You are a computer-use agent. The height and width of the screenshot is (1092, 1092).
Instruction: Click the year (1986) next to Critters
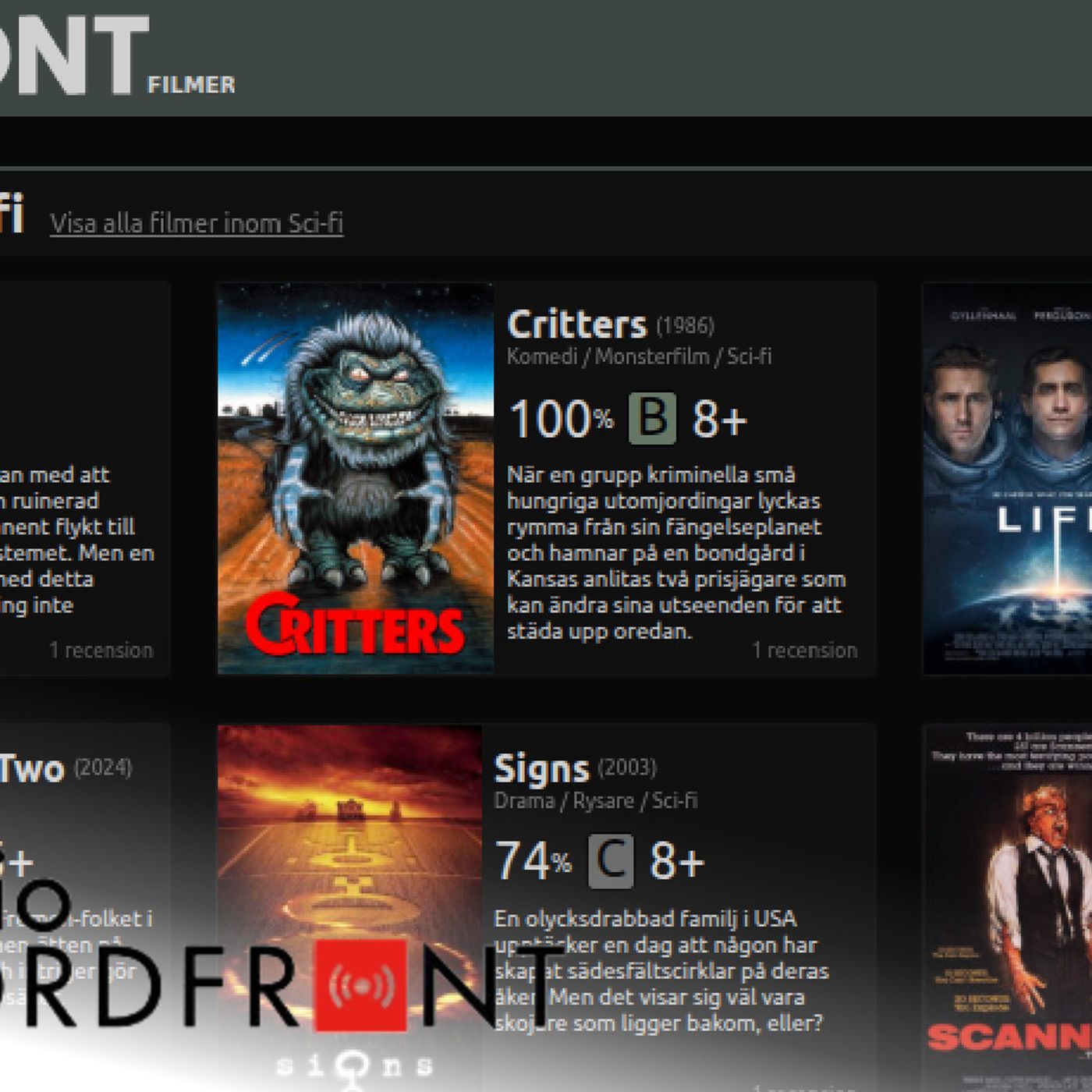tap(685, 325)
